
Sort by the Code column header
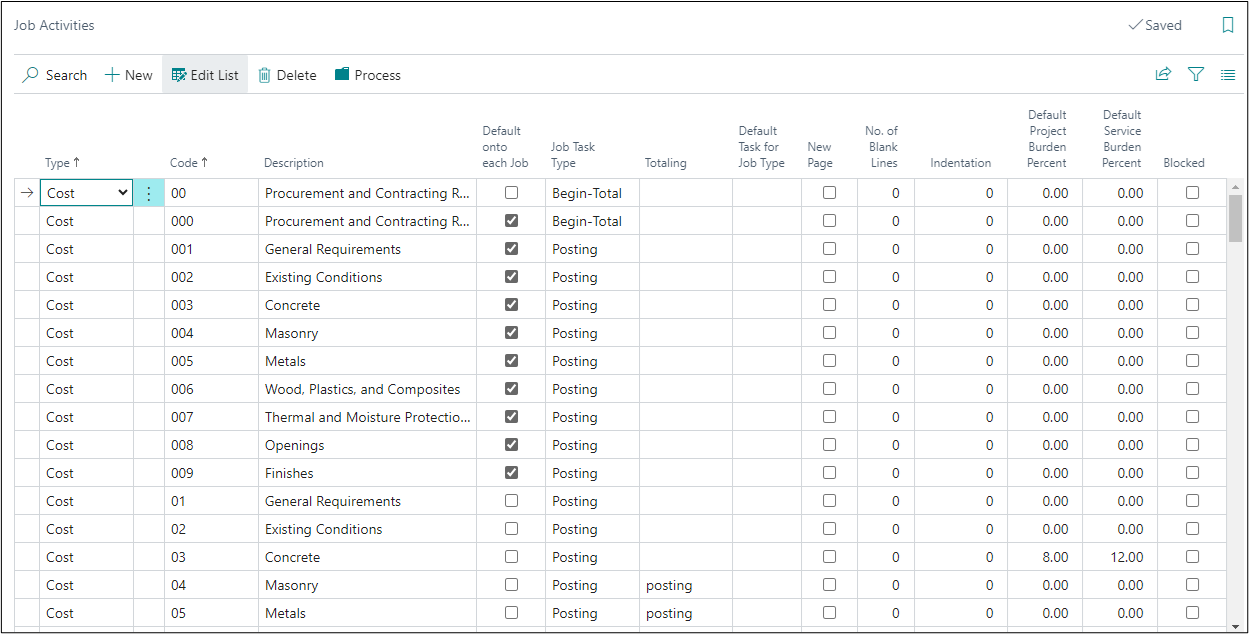(184, 163)
